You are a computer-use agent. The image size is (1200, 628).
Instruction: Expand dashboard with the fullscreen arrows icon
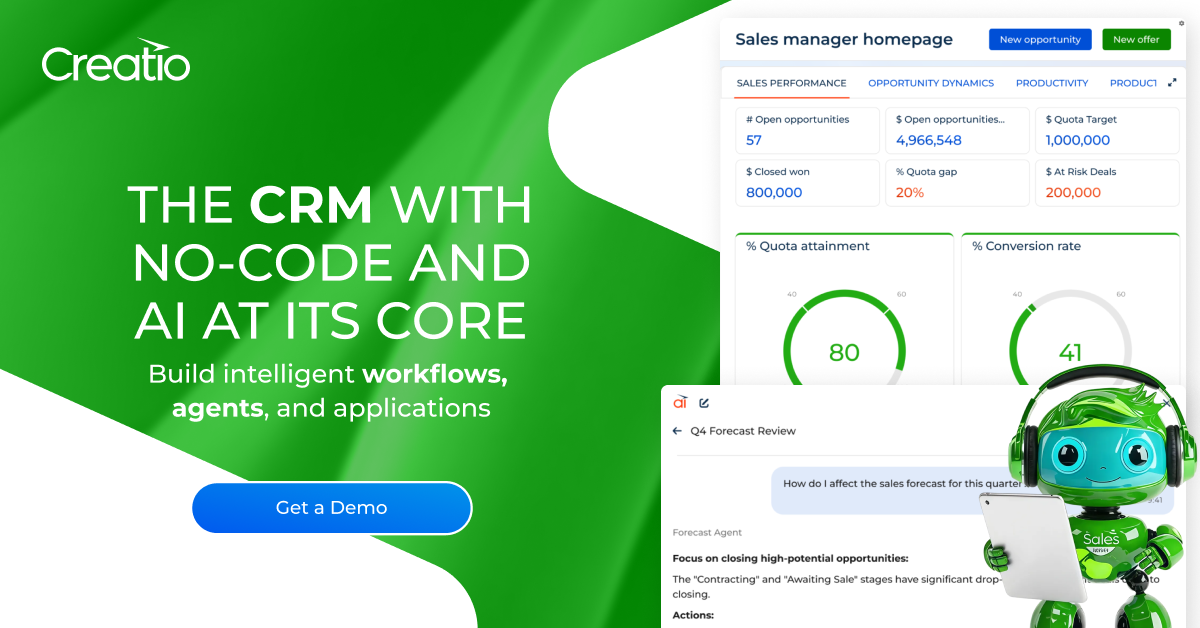[x=1172, y=83]
